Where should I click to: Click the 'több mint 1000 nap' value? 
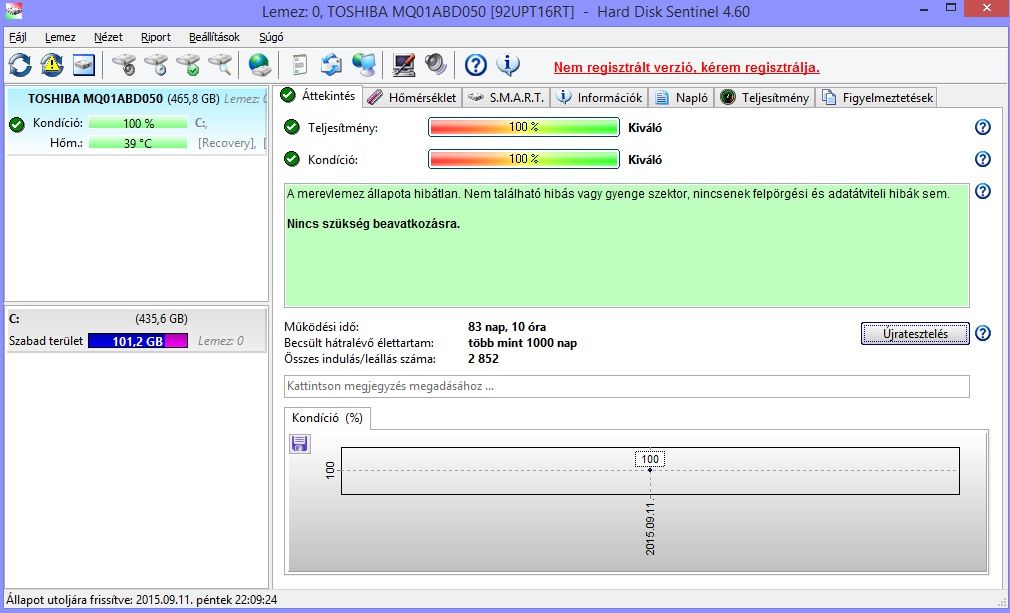[x=522, y=343]
